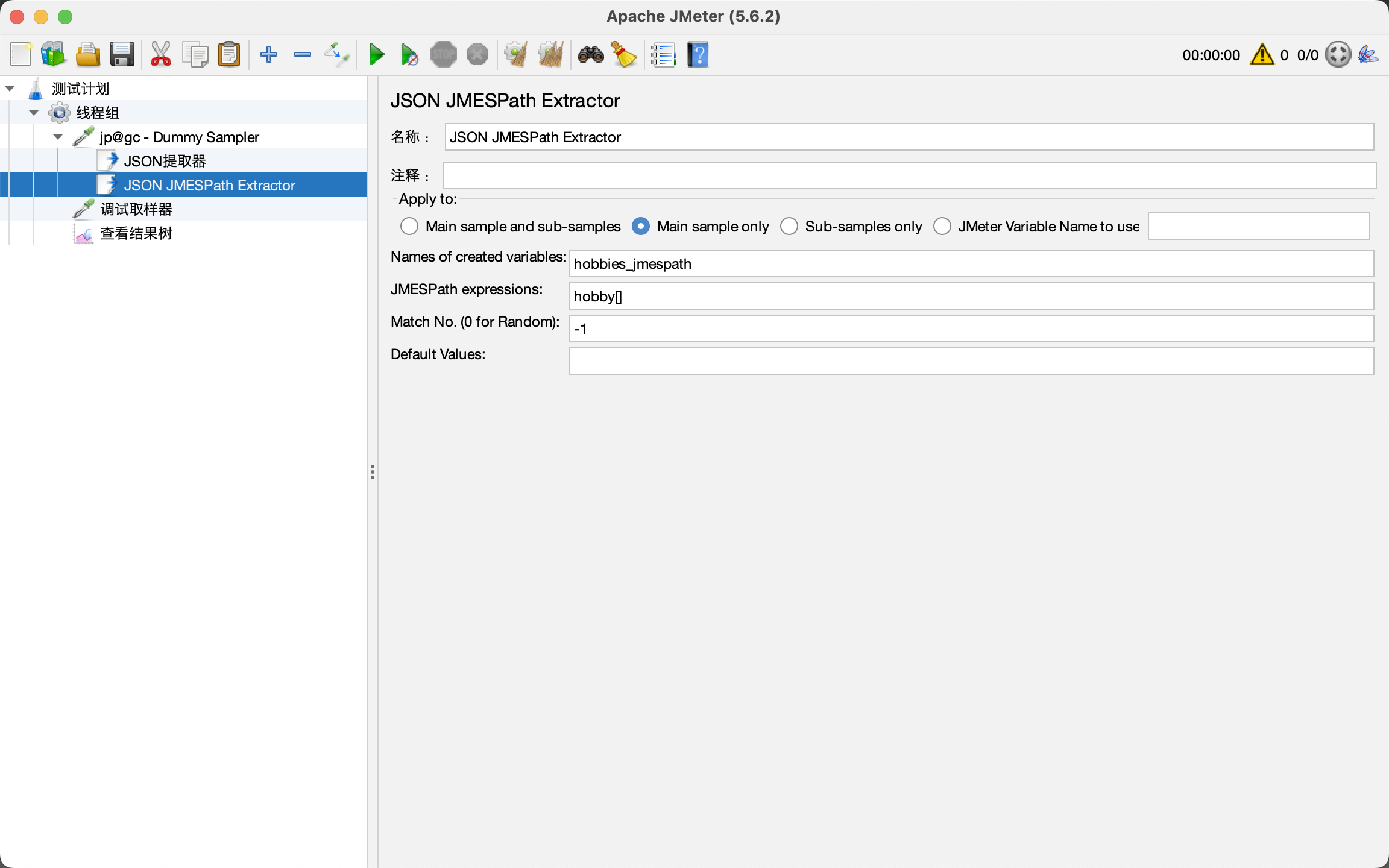Viewport: 1389px width, 868px height.
Task: Select 测试计划 in the tree
Action: (x=80, y=89)
